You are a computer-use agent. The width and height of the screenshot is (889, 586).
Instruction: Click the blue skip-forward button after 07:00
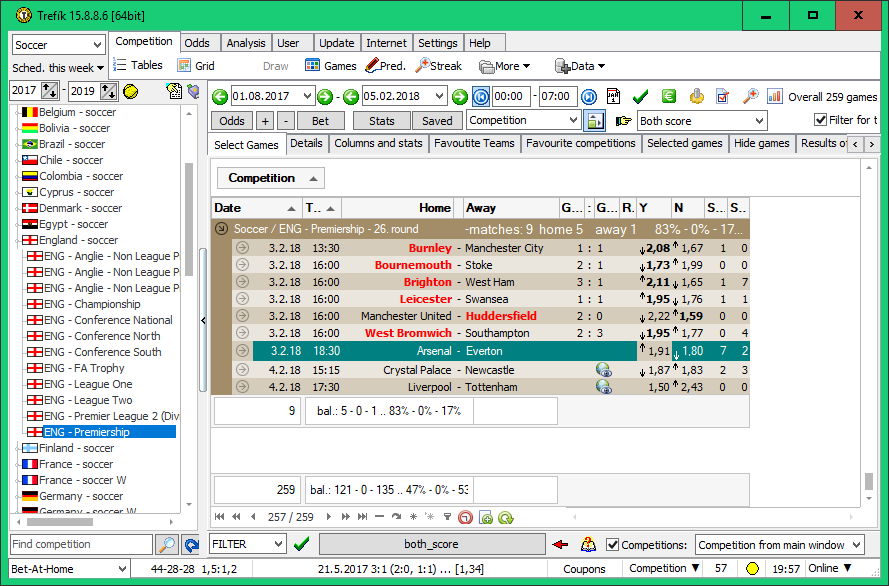[x=589, y=97]
